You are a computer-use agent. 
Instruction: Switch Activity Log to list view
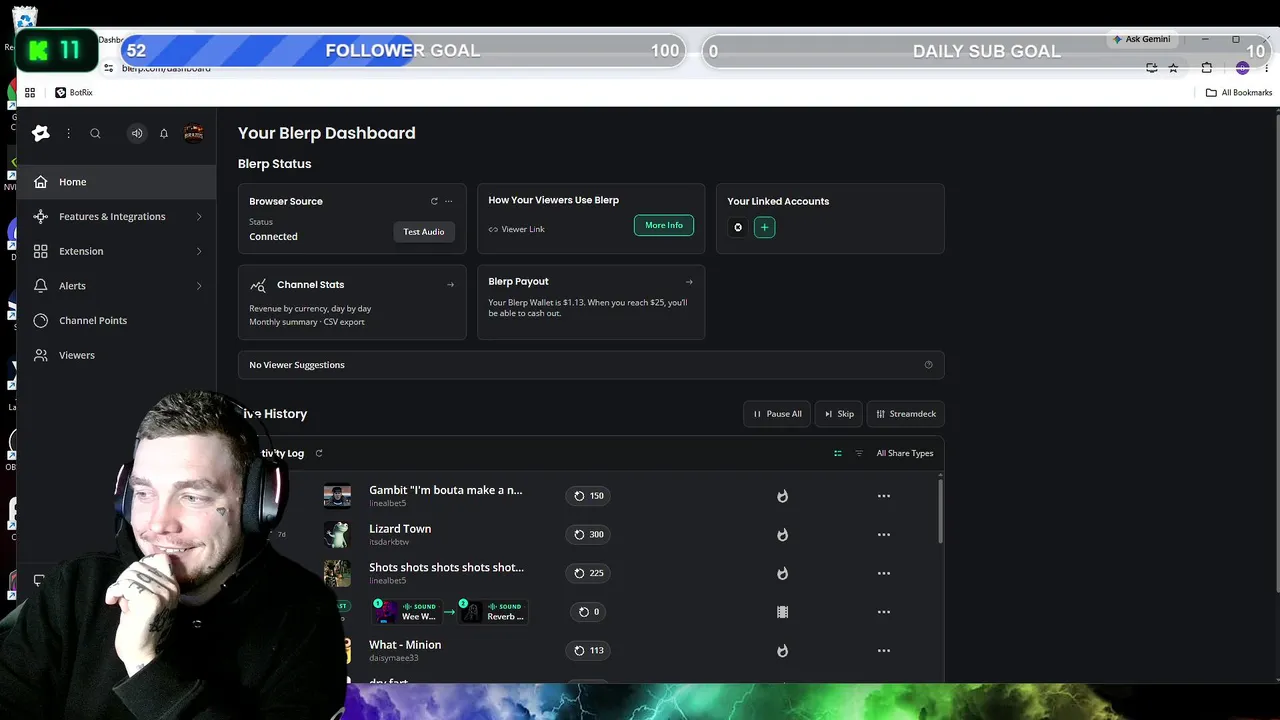point(838,453)
